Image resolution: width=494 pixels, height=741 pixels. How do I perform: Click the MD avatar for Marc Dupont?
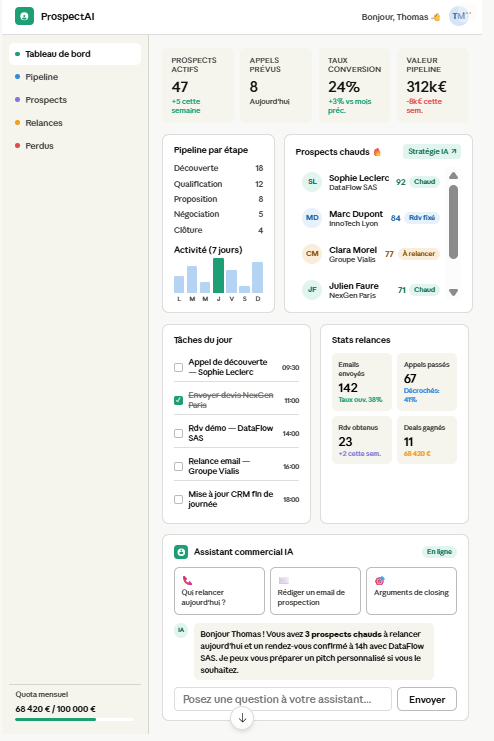click(312, 217)
